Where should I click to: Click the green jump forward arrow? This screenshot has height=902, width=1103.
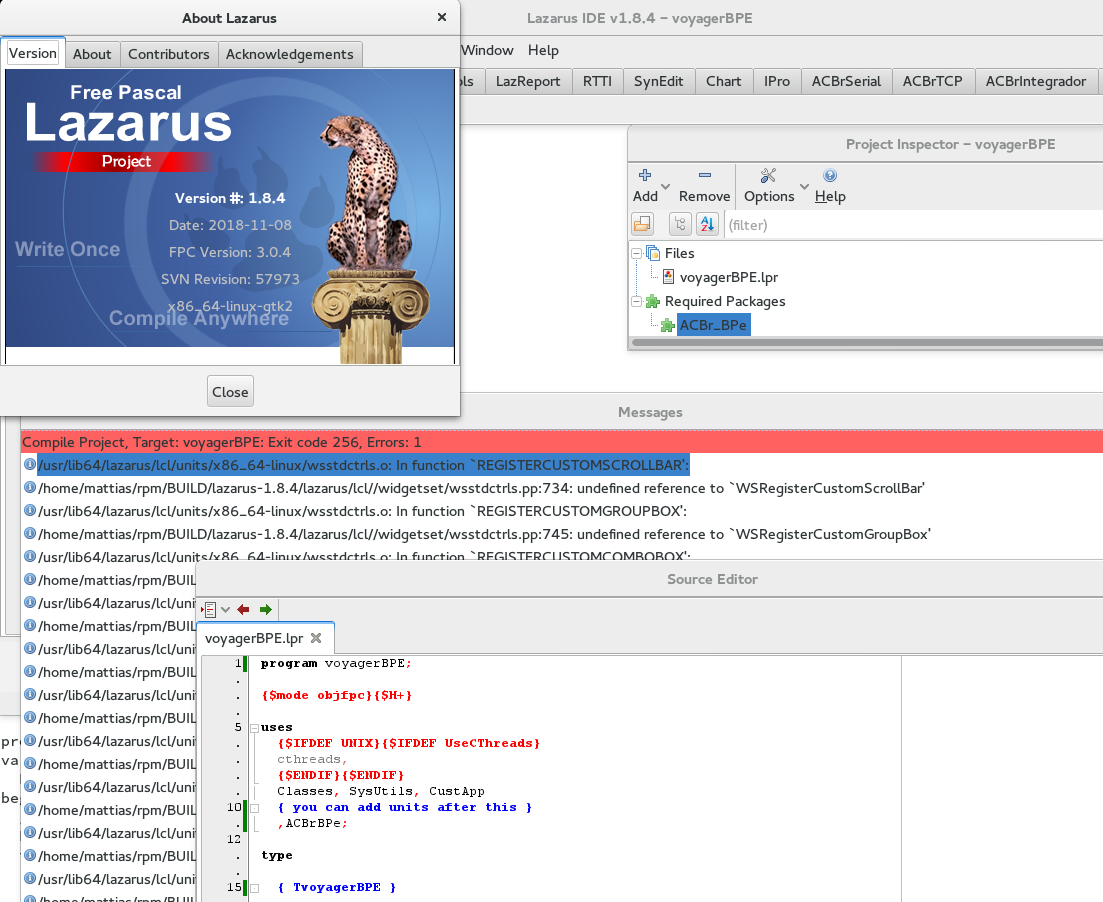(265, 609)
